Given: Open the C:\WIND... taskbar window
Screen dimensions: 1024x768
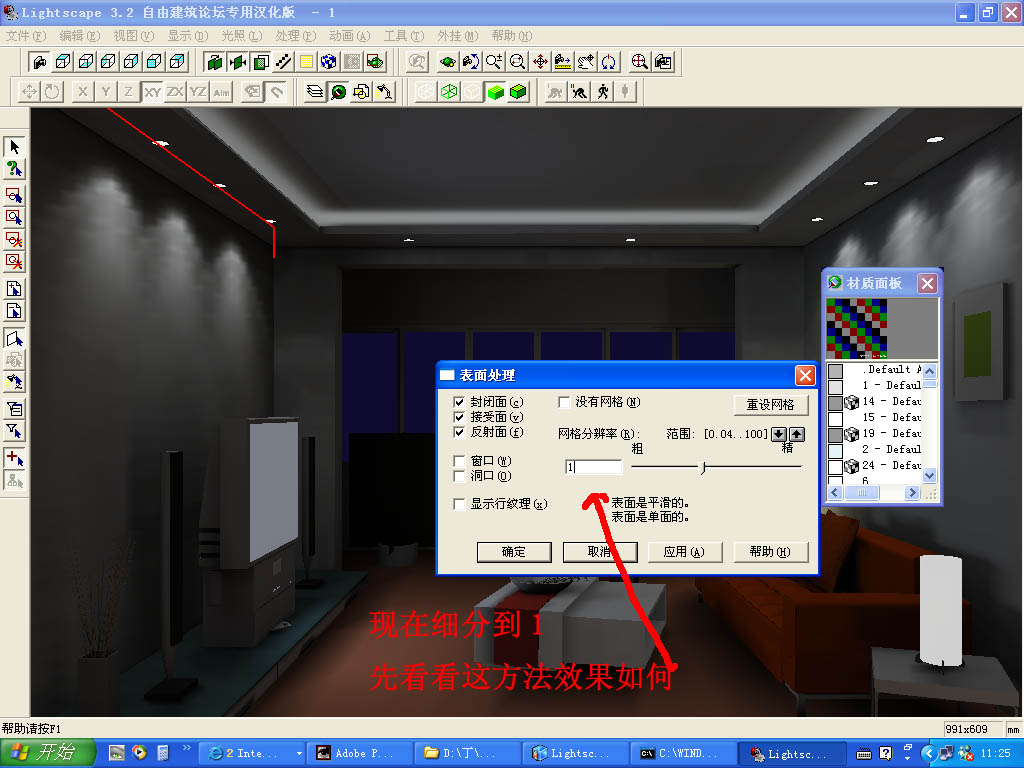Looking at the screenshot, I should [x=682, y=753].
